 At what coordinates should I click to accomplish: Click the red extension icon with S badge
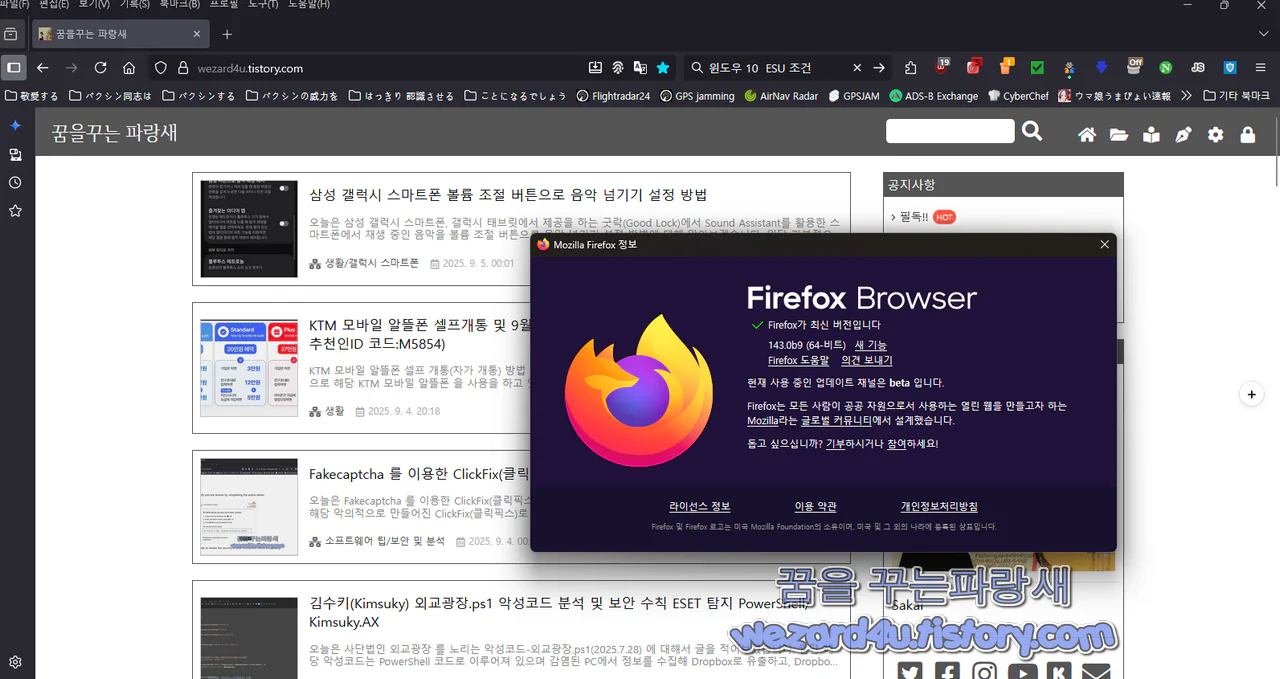coord(973,67)
